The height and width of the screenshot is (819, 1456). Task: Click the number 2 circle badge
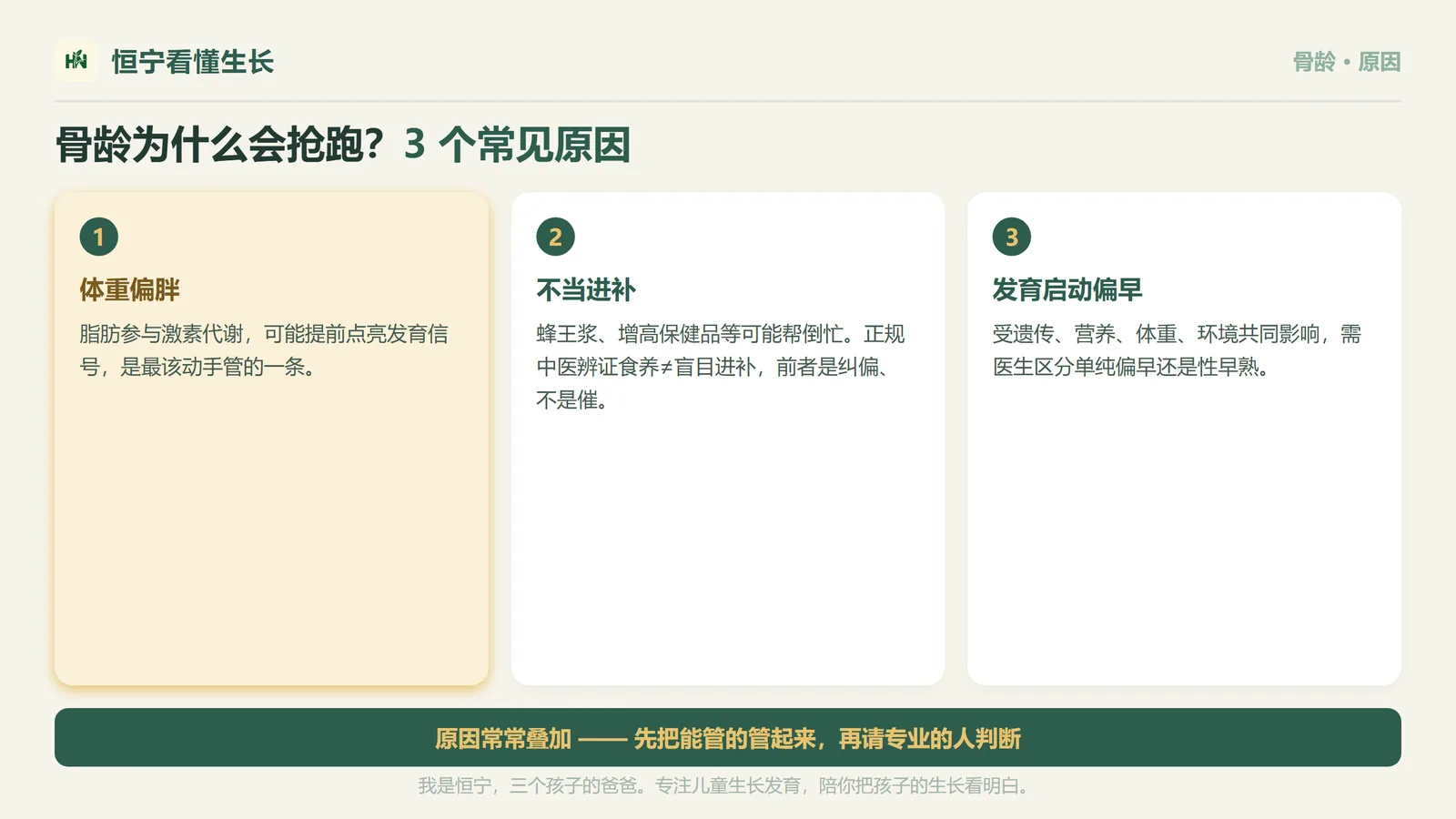555,237
